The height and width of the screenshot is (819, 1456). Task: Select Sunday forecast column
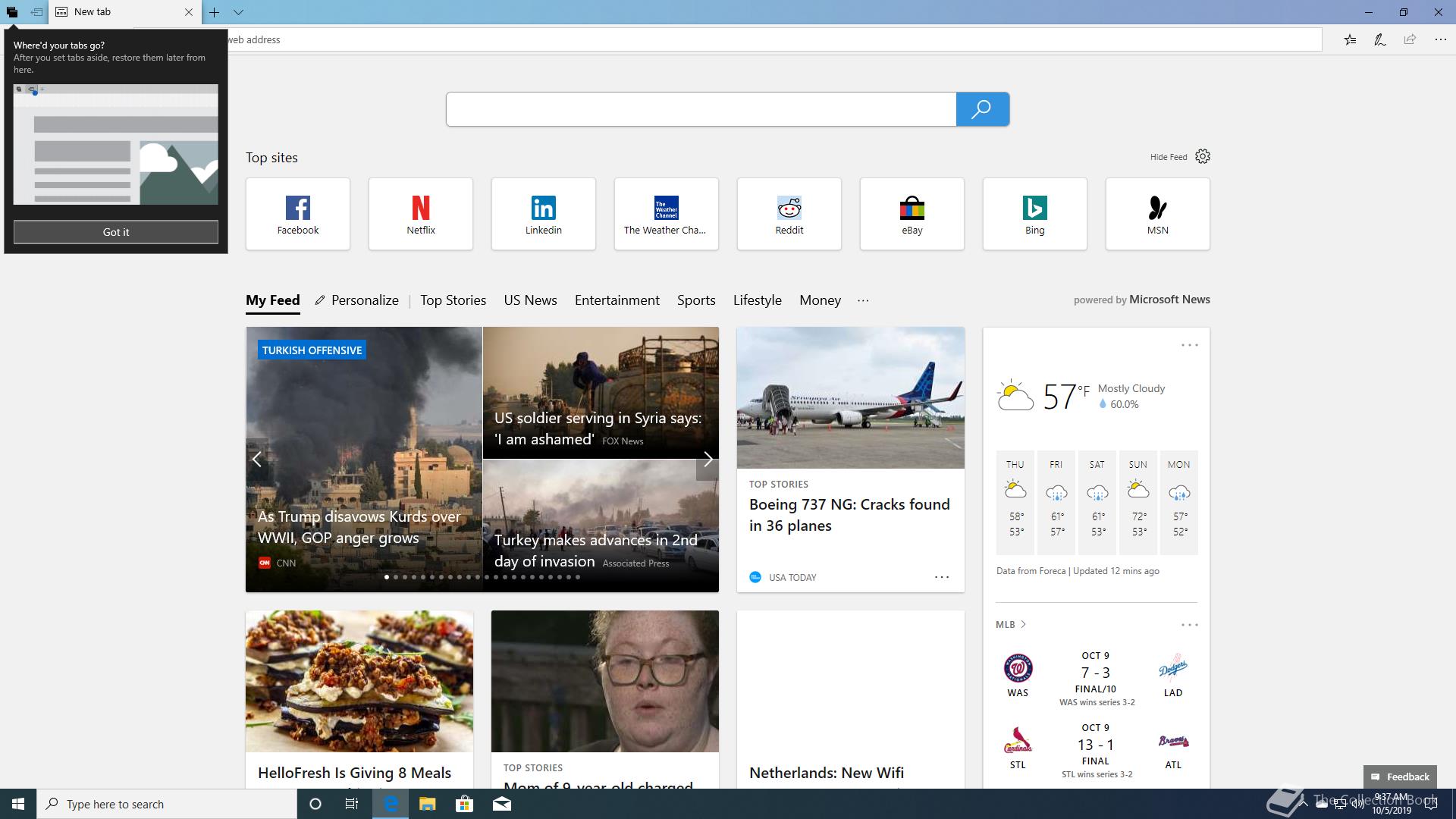click(1138, 502)
